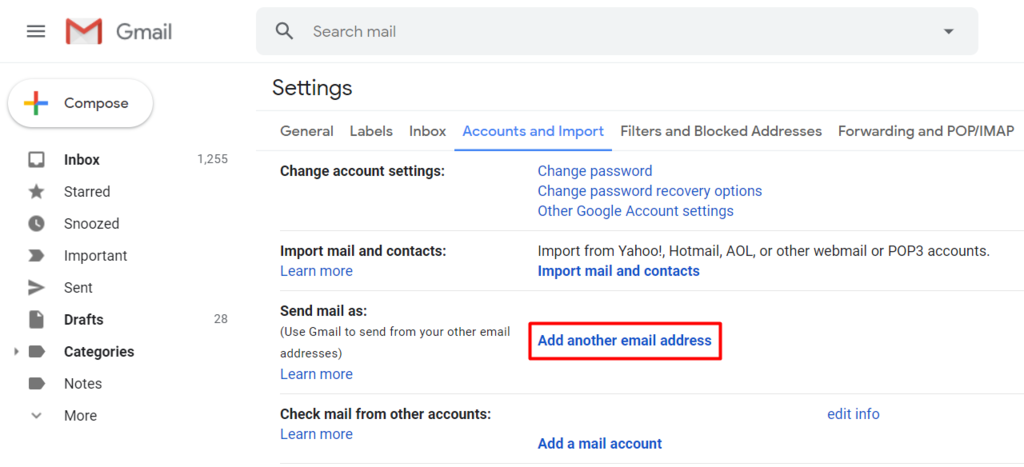
Task: Open Inbox via its sidebar icon
Action: [36, 160]
